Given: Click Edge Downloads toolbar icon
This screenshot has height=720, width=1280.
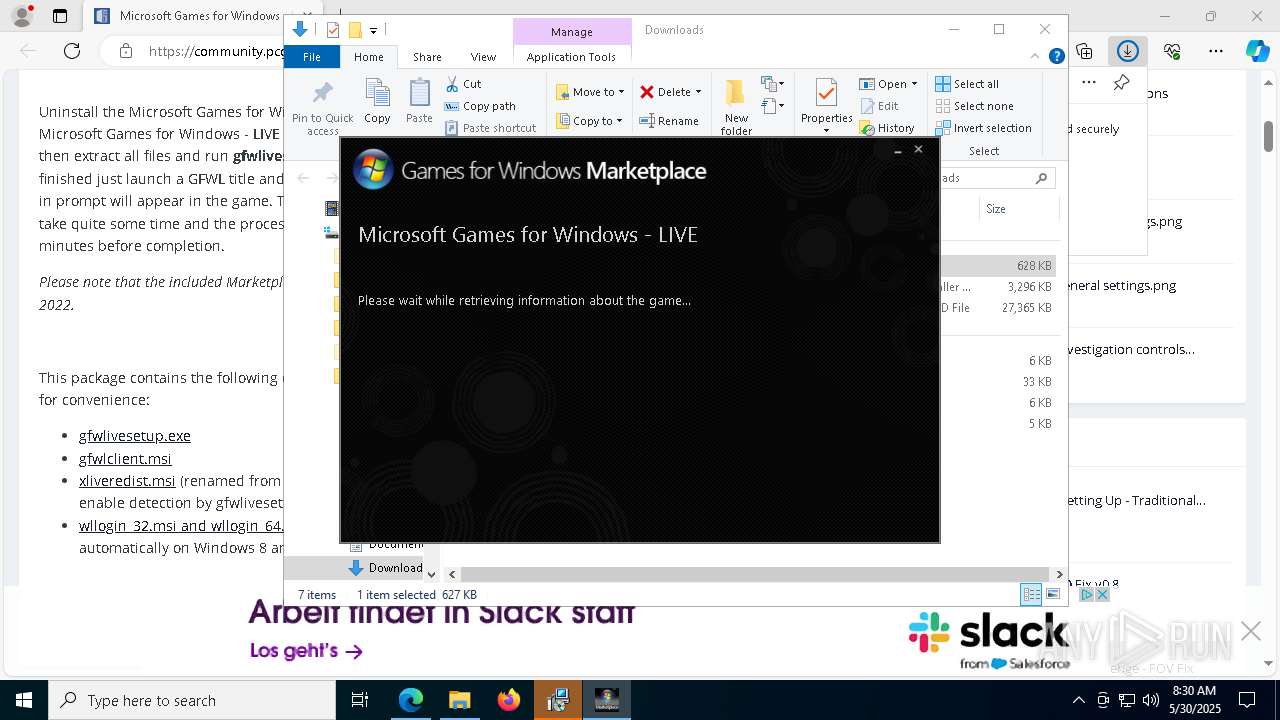Looking at the screenshot, I should (x=1128, y=51).
